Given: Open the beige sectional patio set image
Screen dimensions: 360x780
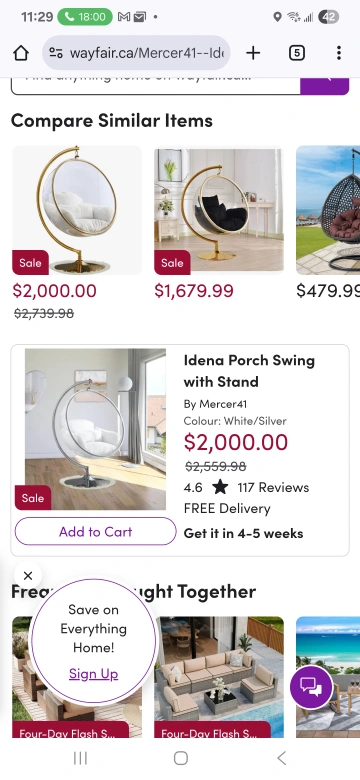Looking at the screenshot, I should 219,677.
